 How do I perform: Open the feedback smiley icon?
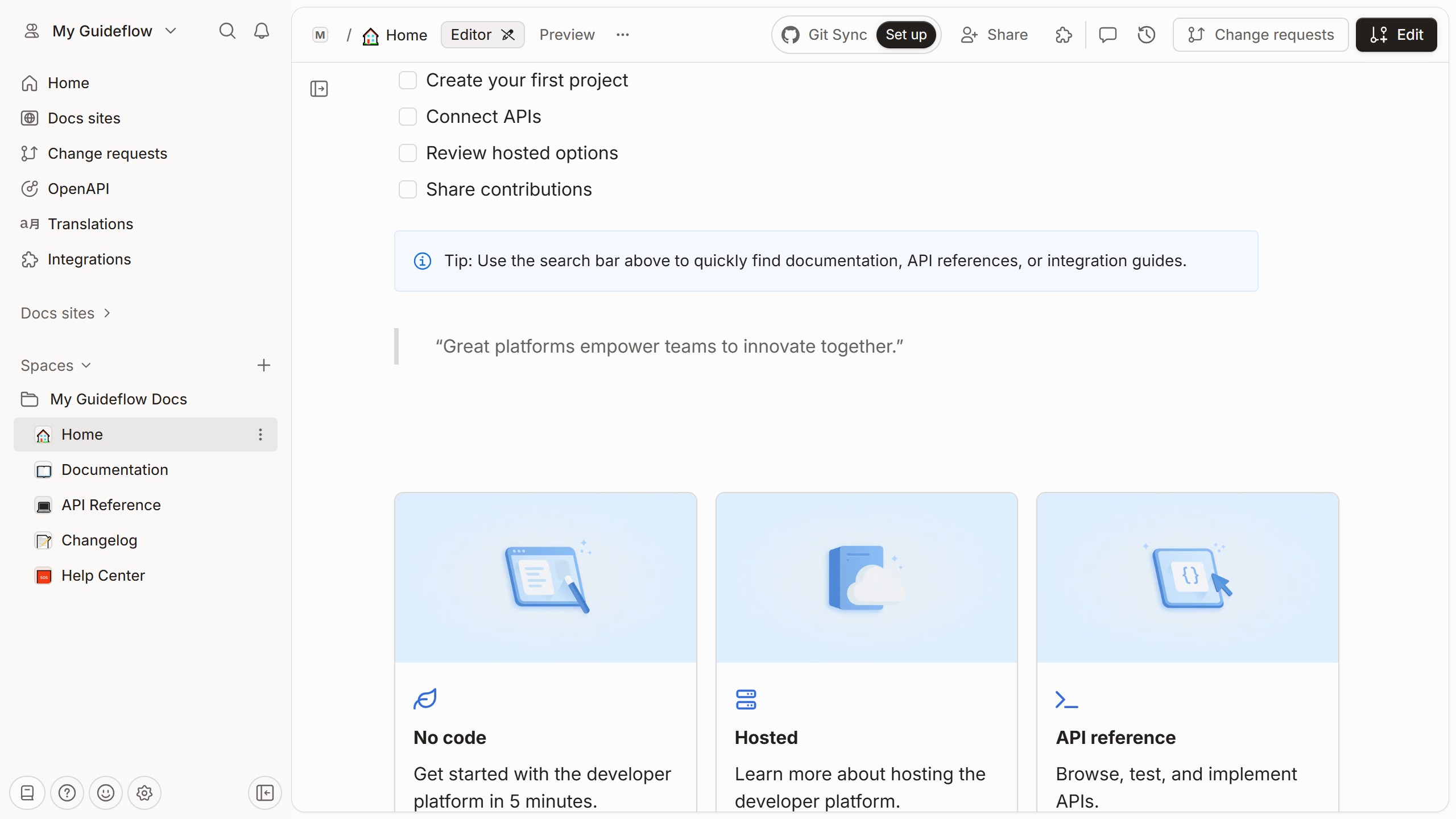[106, 793]
